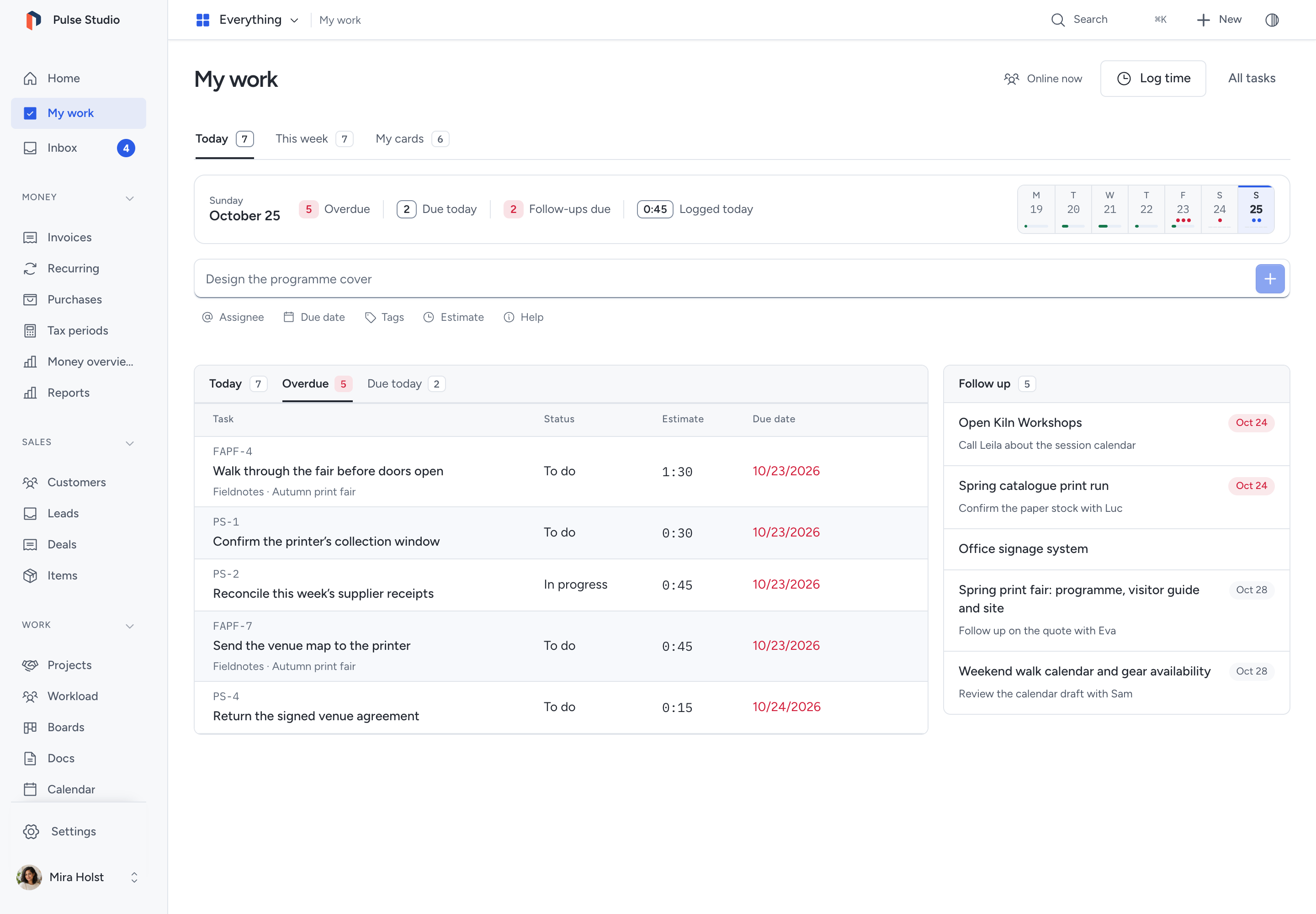
Task: Open the Everything workspace dropdown
Action: [247, 20]
